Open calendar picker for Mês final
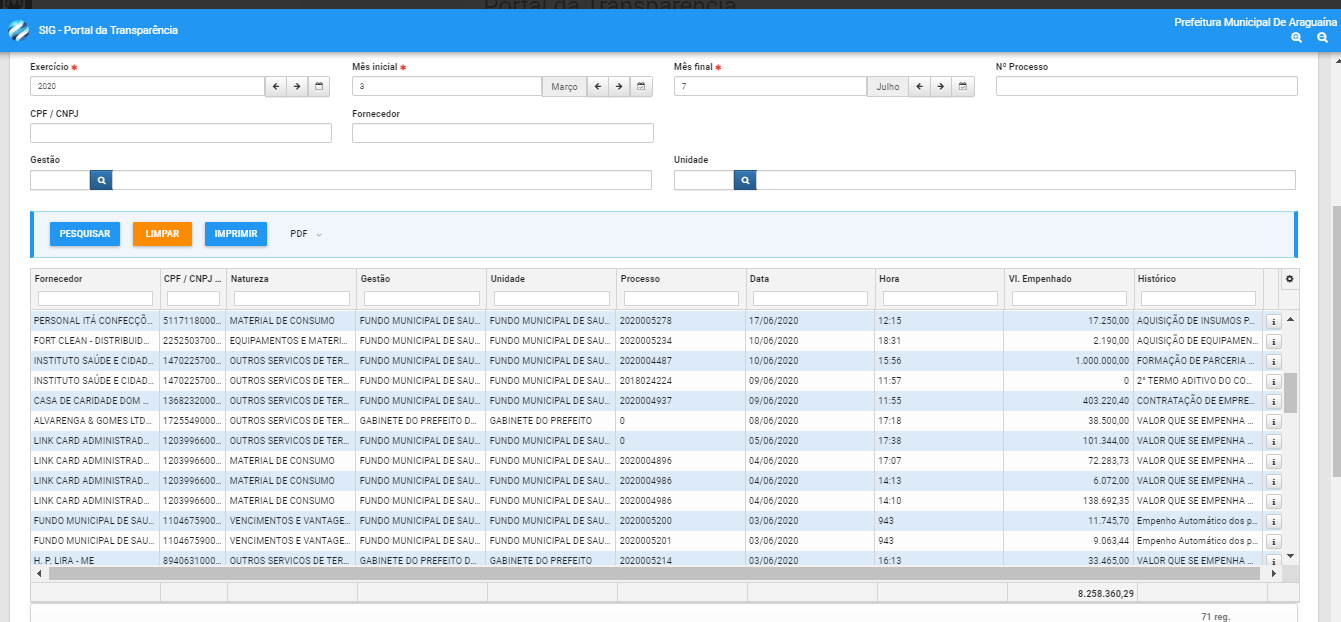The width and height of the screenshot is (1341, 622). tap(963, 87)
